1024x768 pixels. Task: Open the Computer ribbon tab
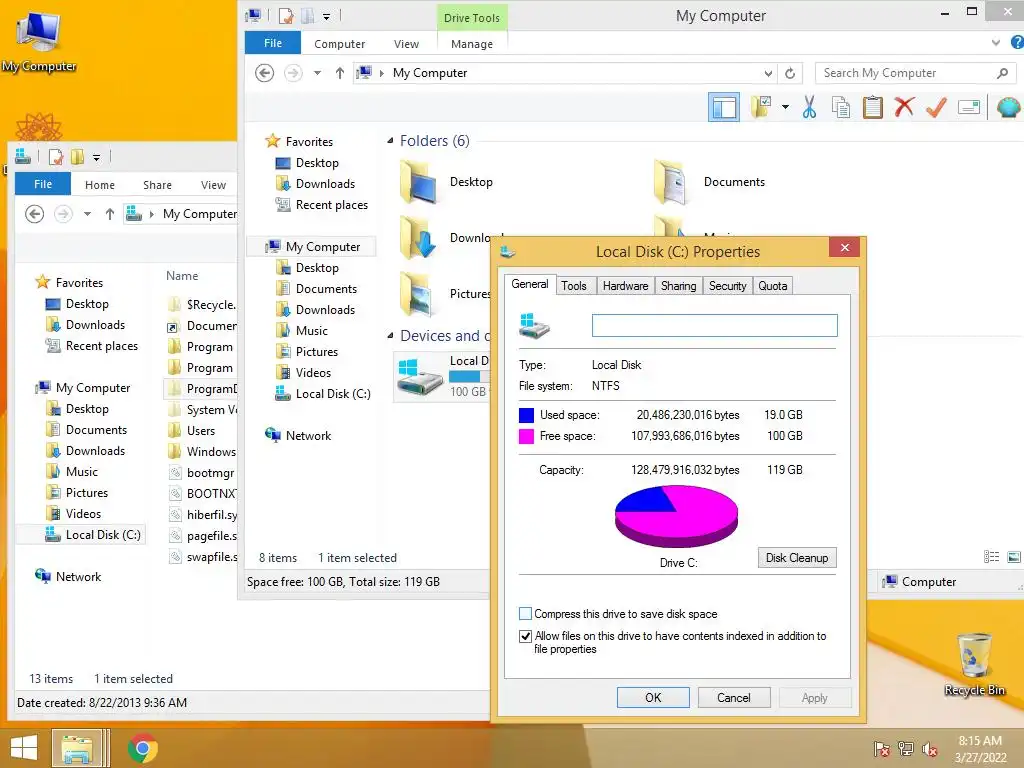pos(340,44)
